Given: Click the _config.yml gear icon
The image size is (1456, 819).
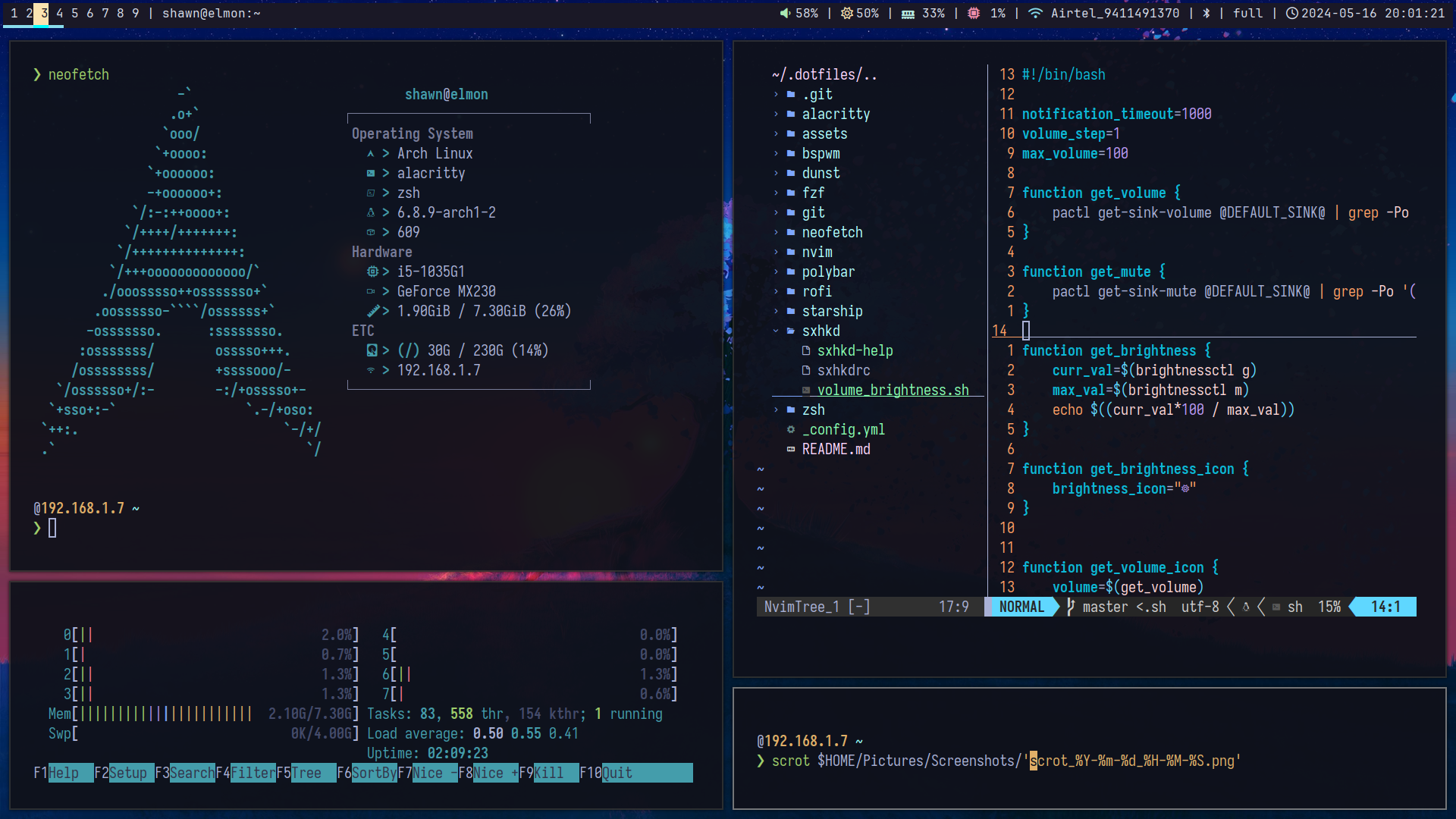Looking at the screenshot, I should click(791, 429).
